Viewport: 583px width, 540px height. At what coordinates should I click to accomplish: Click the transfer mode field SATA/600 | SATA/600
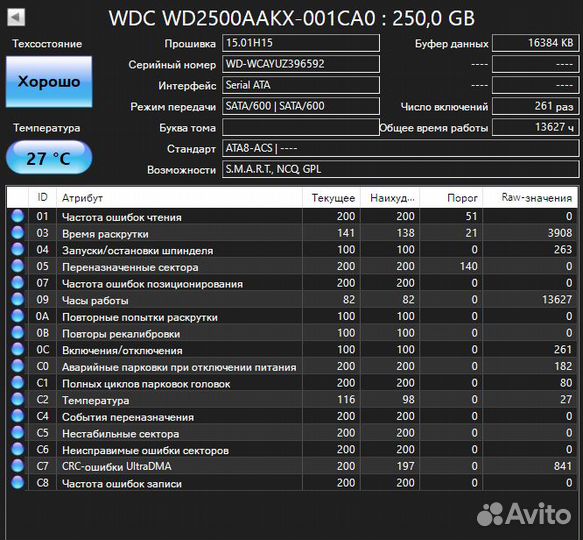tap(301, 106)
